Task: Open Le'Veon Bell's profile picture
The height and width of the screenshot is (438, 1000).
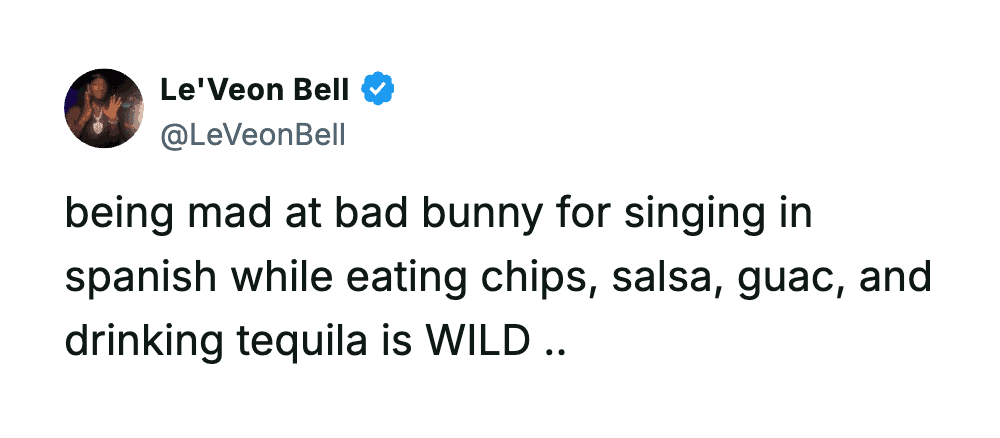Action: [x=104, y=109]
